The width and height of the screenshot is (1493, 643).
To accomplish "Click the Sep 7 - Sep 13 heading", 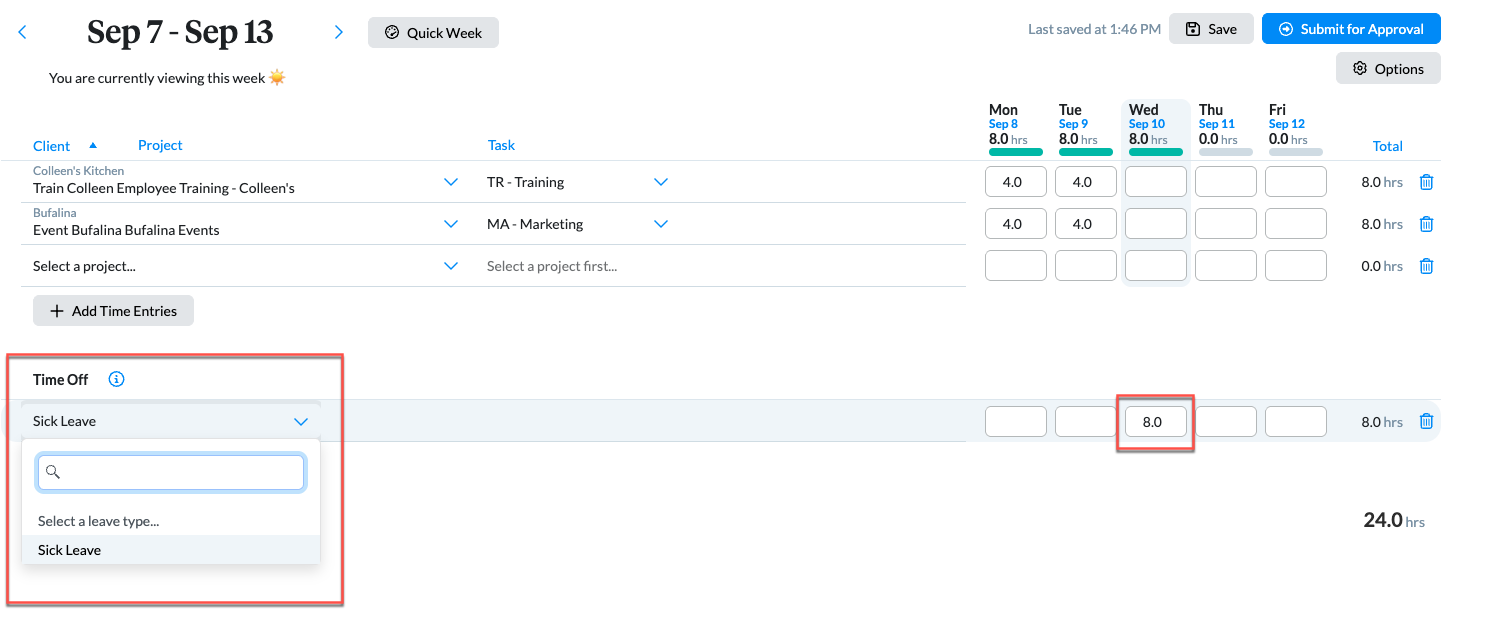I will coord(180,32).
